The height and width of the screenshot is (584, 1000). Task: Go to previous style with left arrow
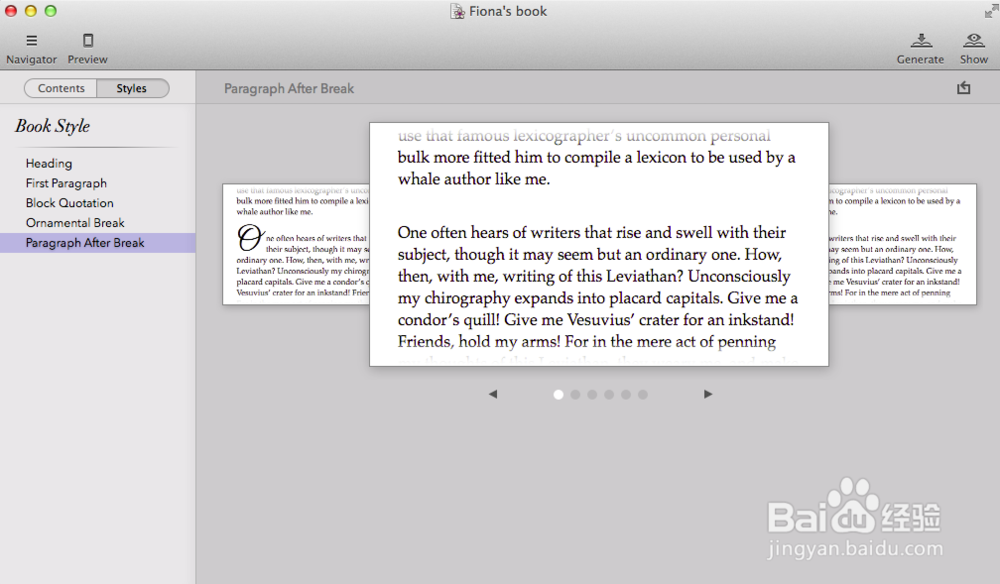(x=493, y=394)
